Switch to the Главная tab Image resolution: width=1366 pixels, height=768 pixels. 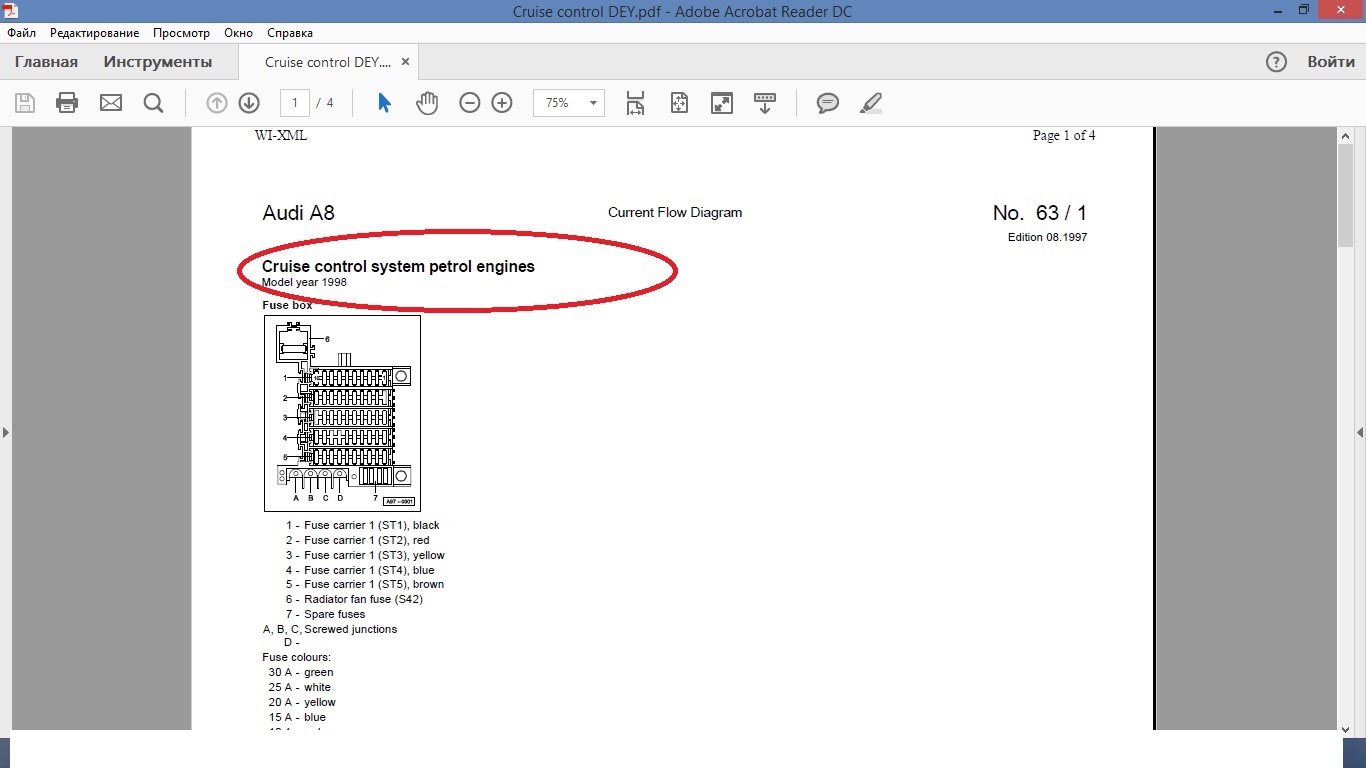tap(46, 62)
